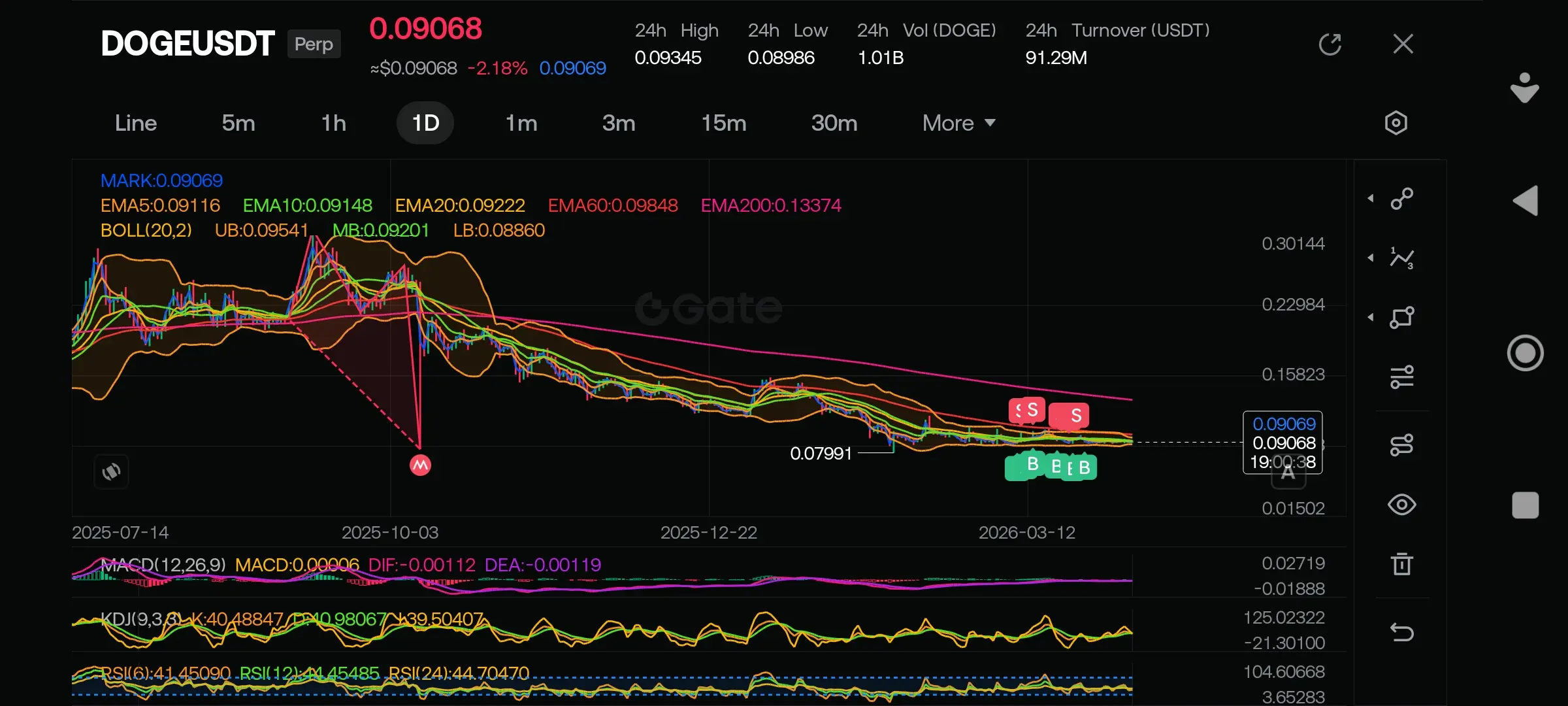Select the wave pattern drawing tool
Image resolution: width=1568 pixels, height=706 pixels.
point(1401,258)
